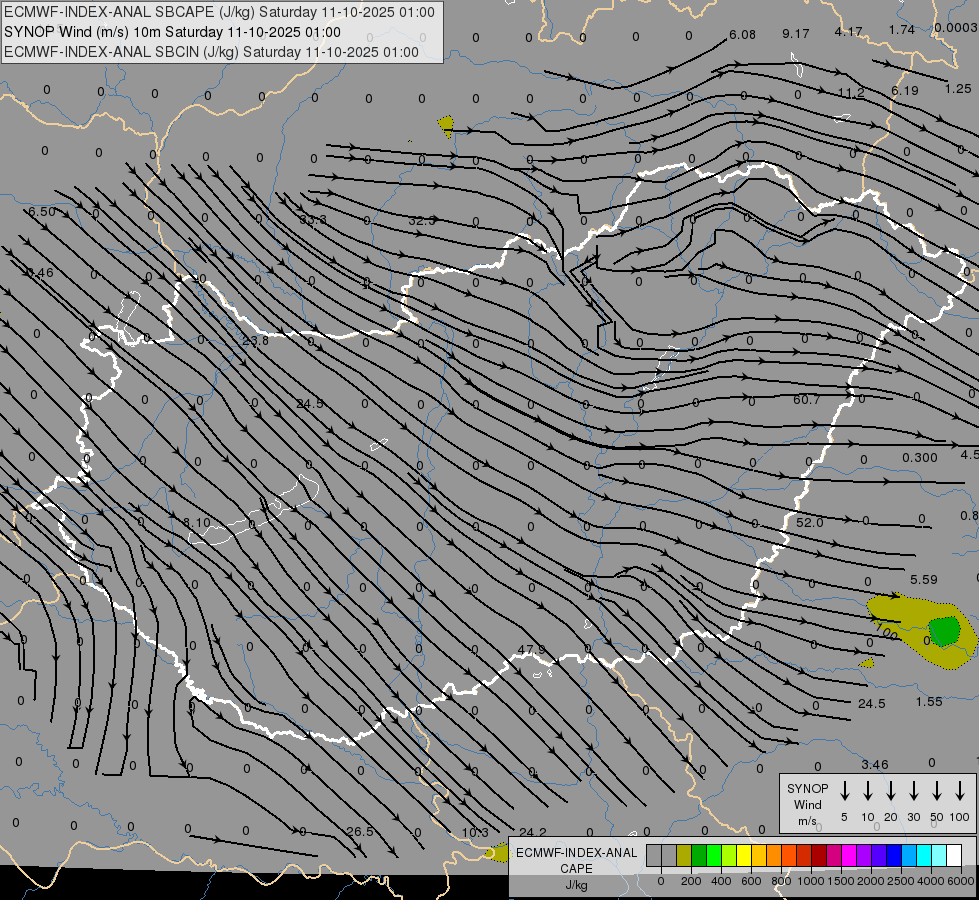Select the olive swatch in CAPE color scale
Viewport: 979px width, 900px height.
pos(684,855)
